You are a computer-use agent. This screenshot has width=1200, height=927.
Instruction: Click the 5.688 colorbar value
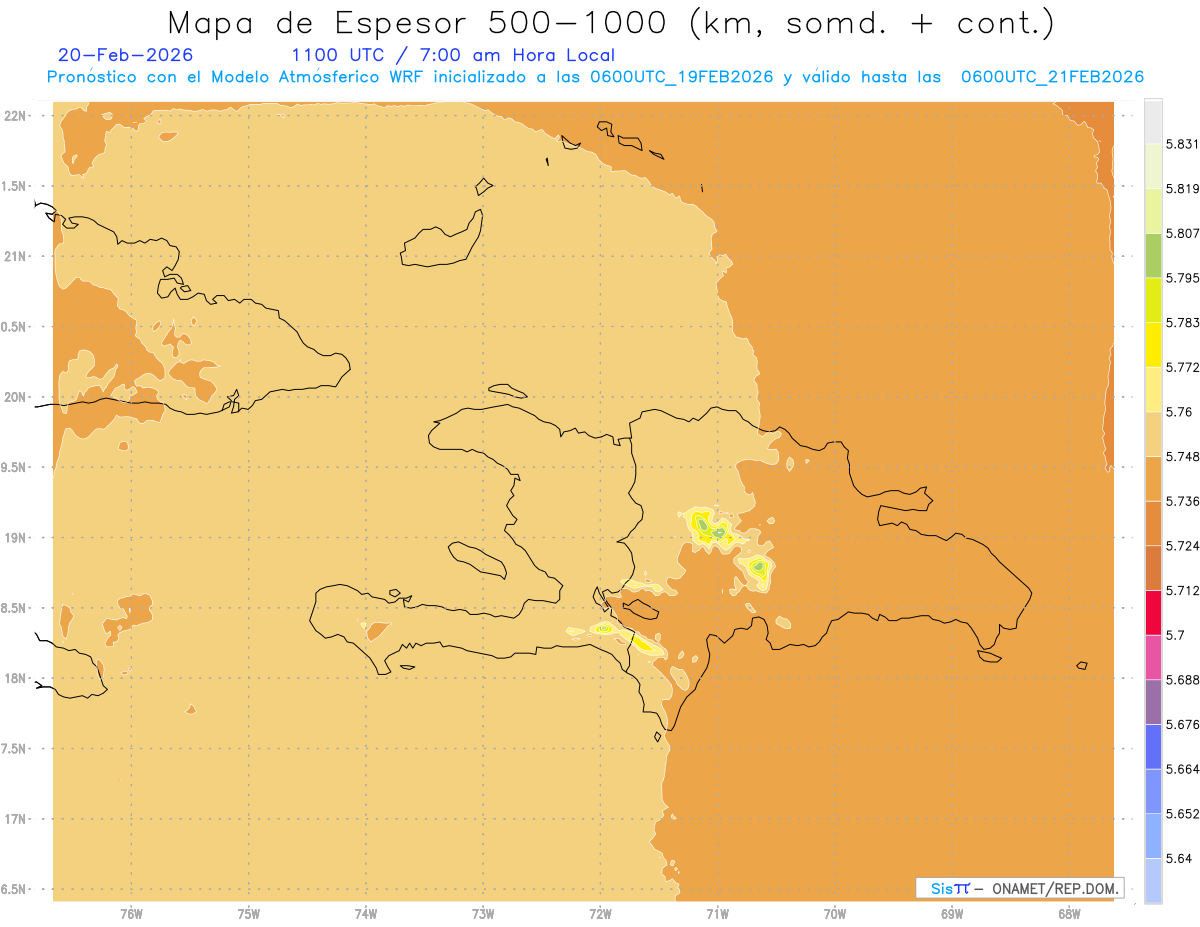[x=1183, y=680]
